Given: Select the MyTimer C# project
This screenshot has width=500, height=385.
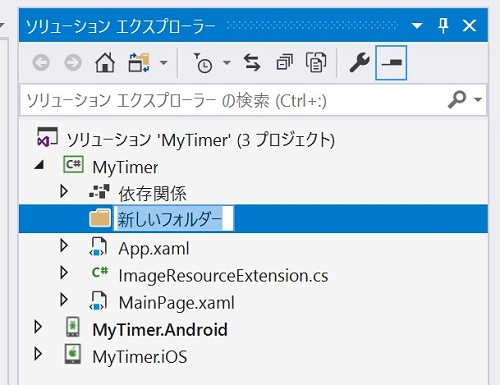Looking at the screenshot, I should tap(125, 167).
